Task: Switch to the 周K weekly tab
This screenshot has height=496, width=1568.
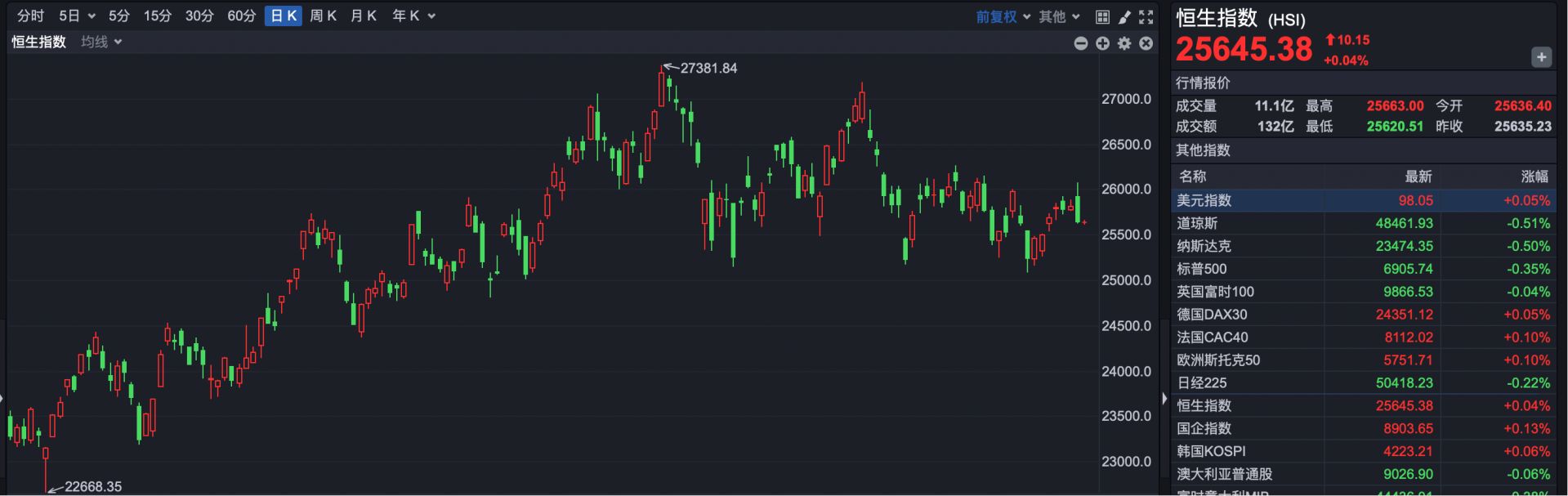Action: tap(324, 16)
